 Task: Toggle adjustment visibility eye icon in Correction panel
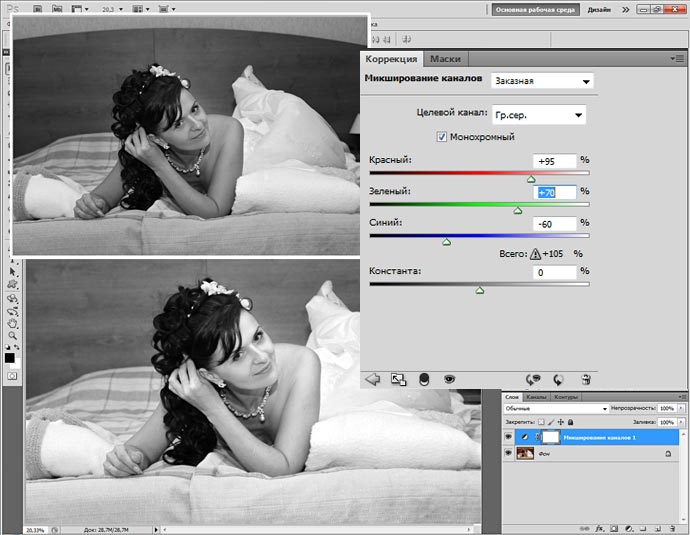[x=449, y=379]
